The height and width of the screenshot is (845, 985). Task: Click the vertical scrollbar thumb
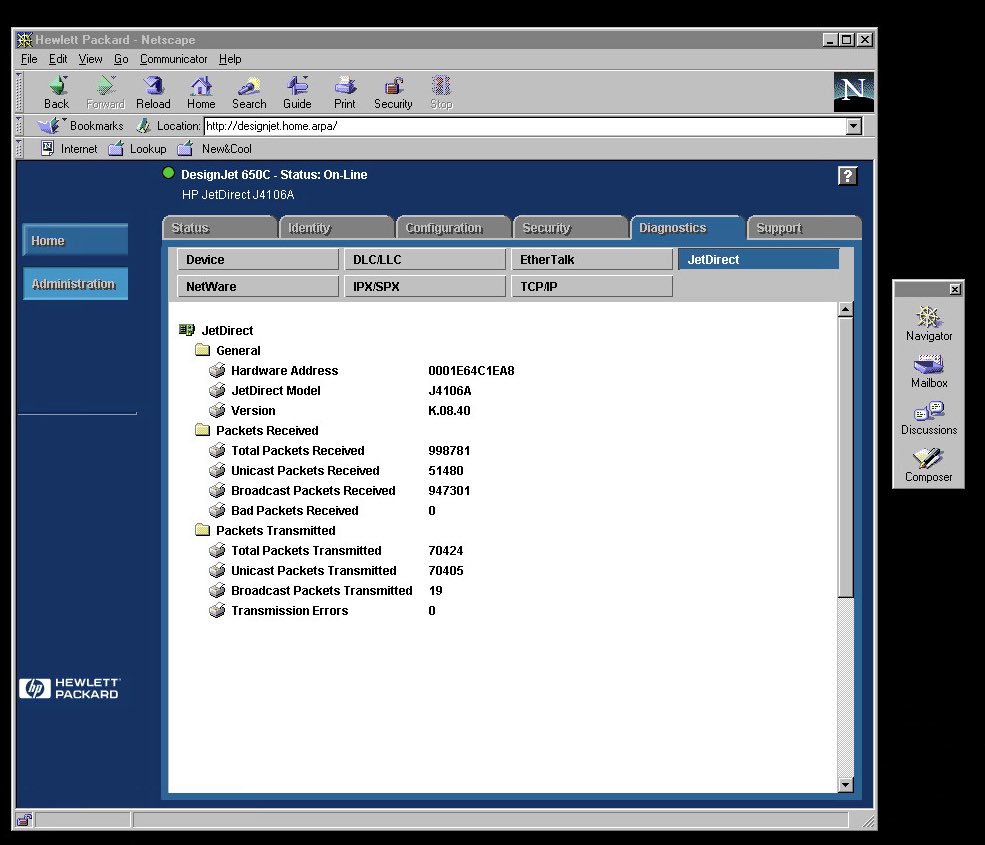click(846, 457)
